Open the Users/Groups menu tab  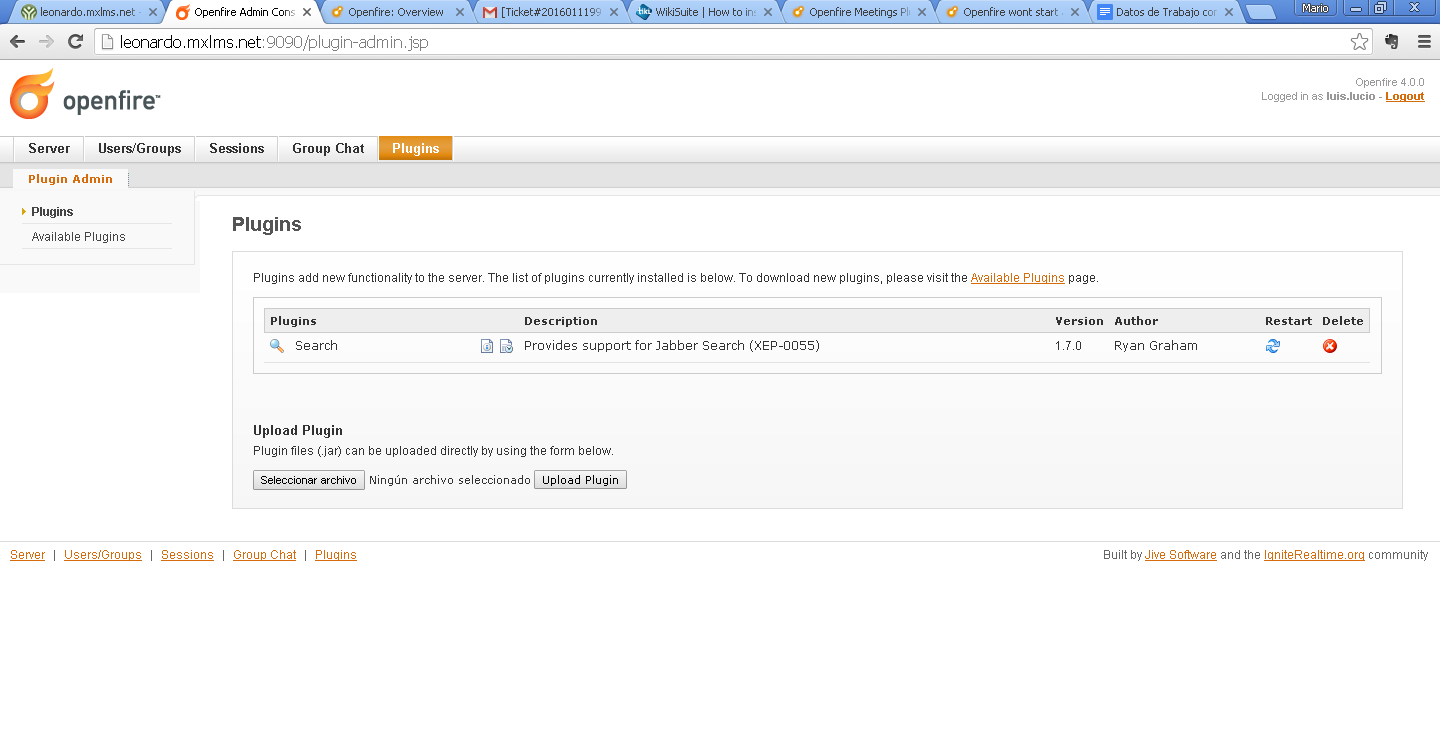tap(140, 148)
